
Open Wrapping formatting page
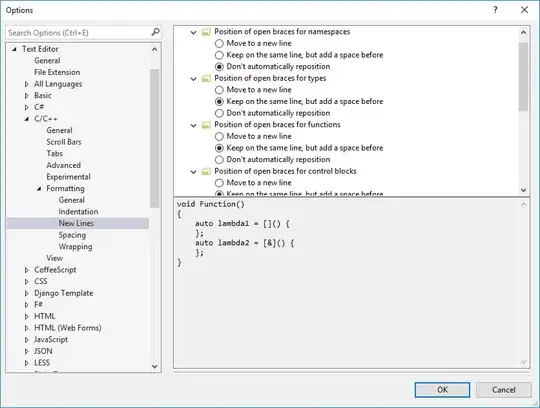[75, 247]
